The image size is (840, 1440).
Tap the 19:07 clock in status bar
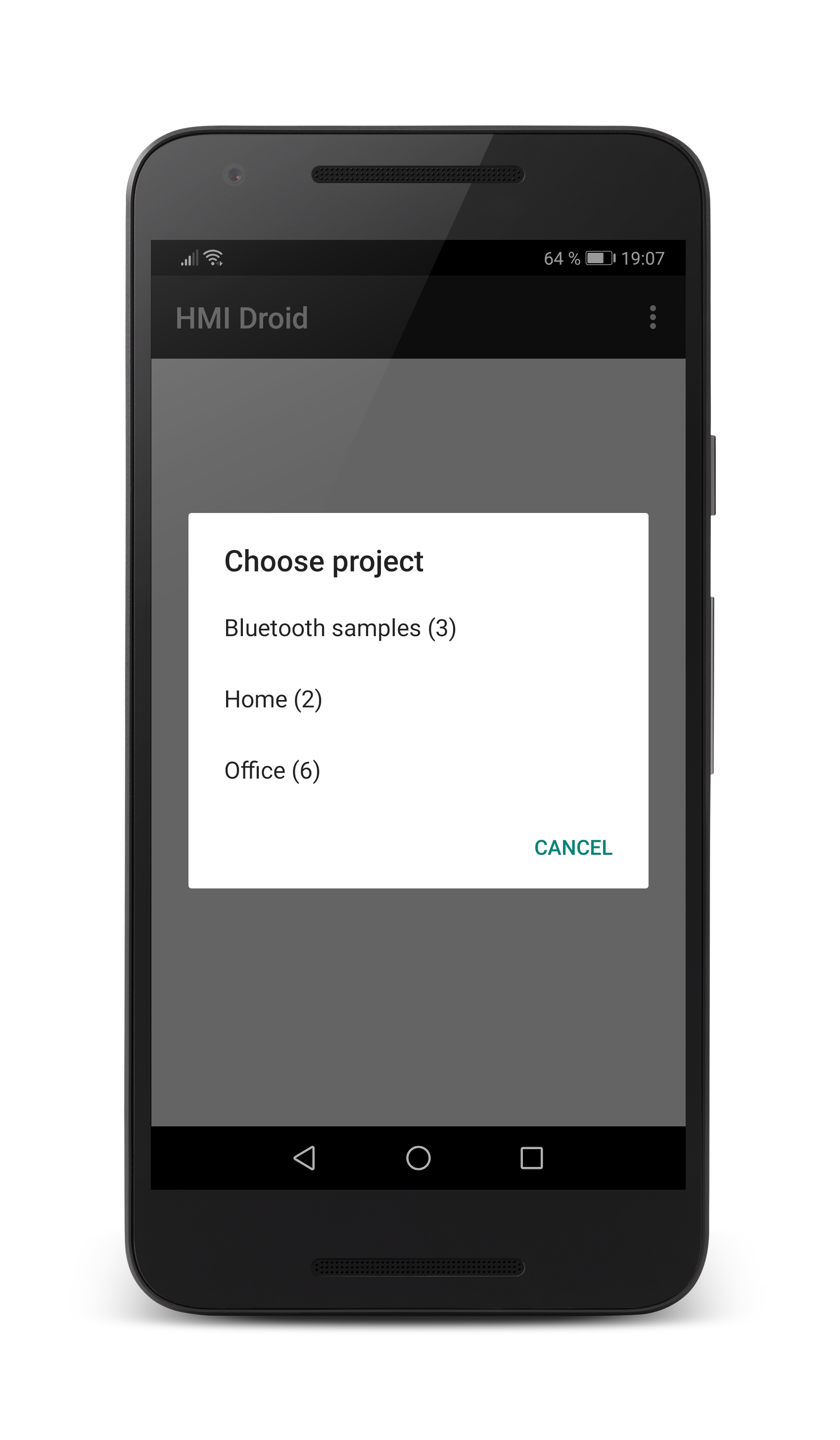pos(643,259)
